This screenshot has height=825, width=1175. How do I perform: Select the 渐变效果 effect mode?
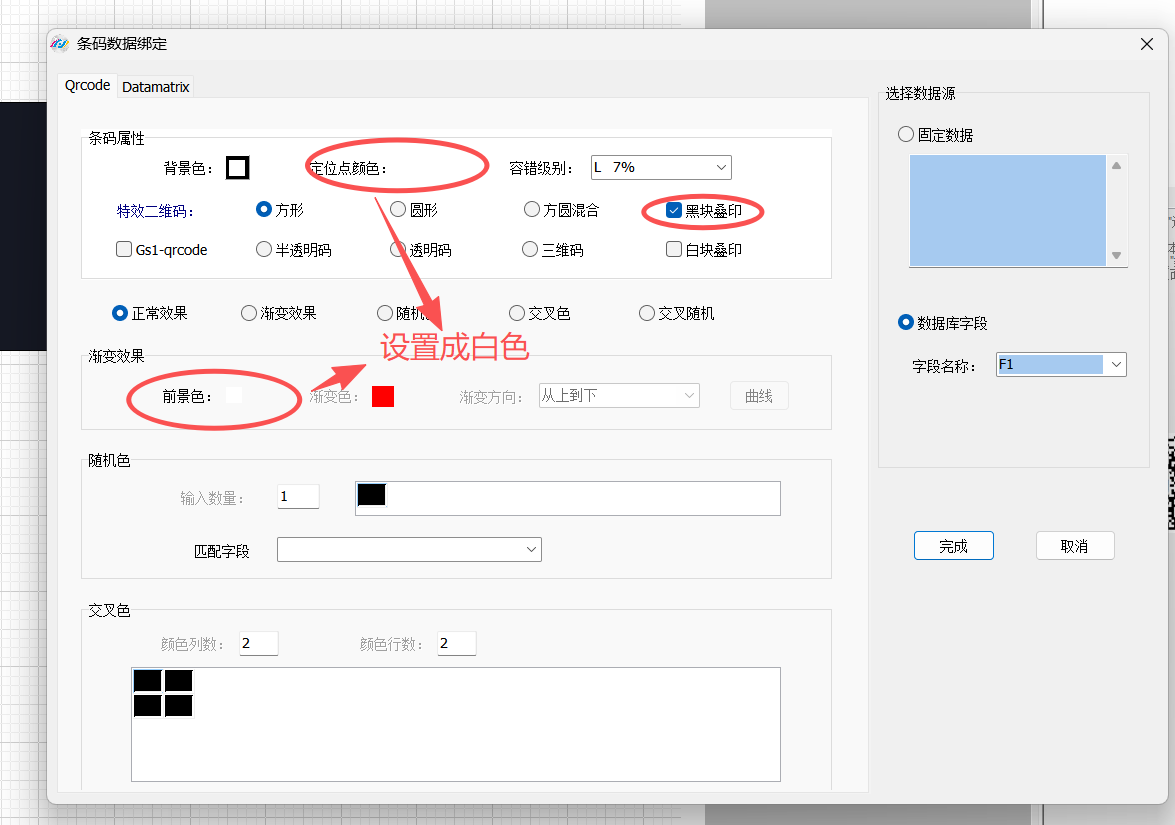pos(248,312)
